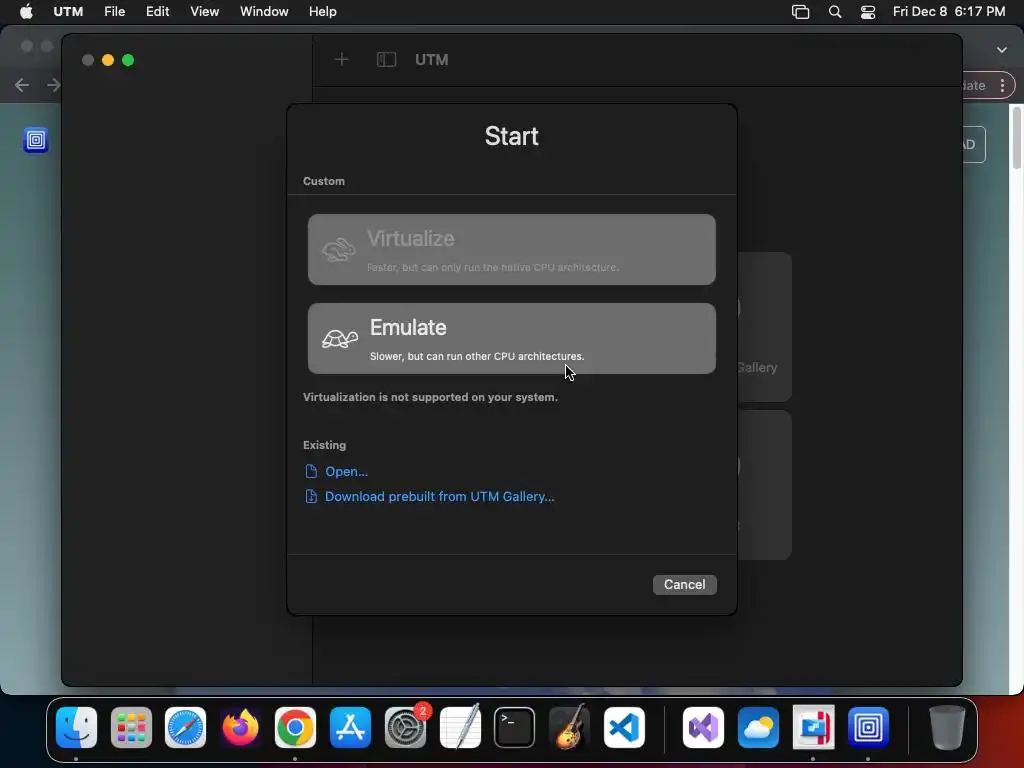Open App Store from the Dock
Screen dimensions: 1024x768
coord(350,728)
